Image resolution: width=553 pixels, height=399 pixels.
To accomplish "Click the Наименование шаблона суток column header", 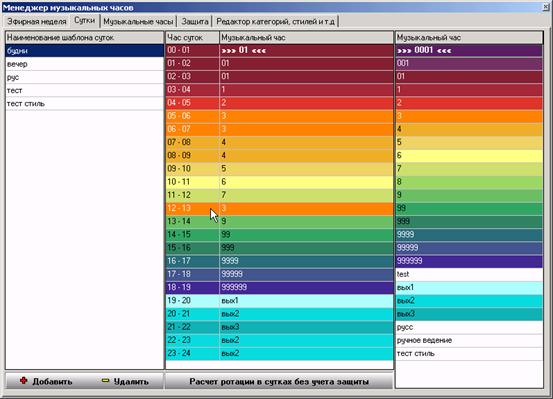I will tap(85, 37).
